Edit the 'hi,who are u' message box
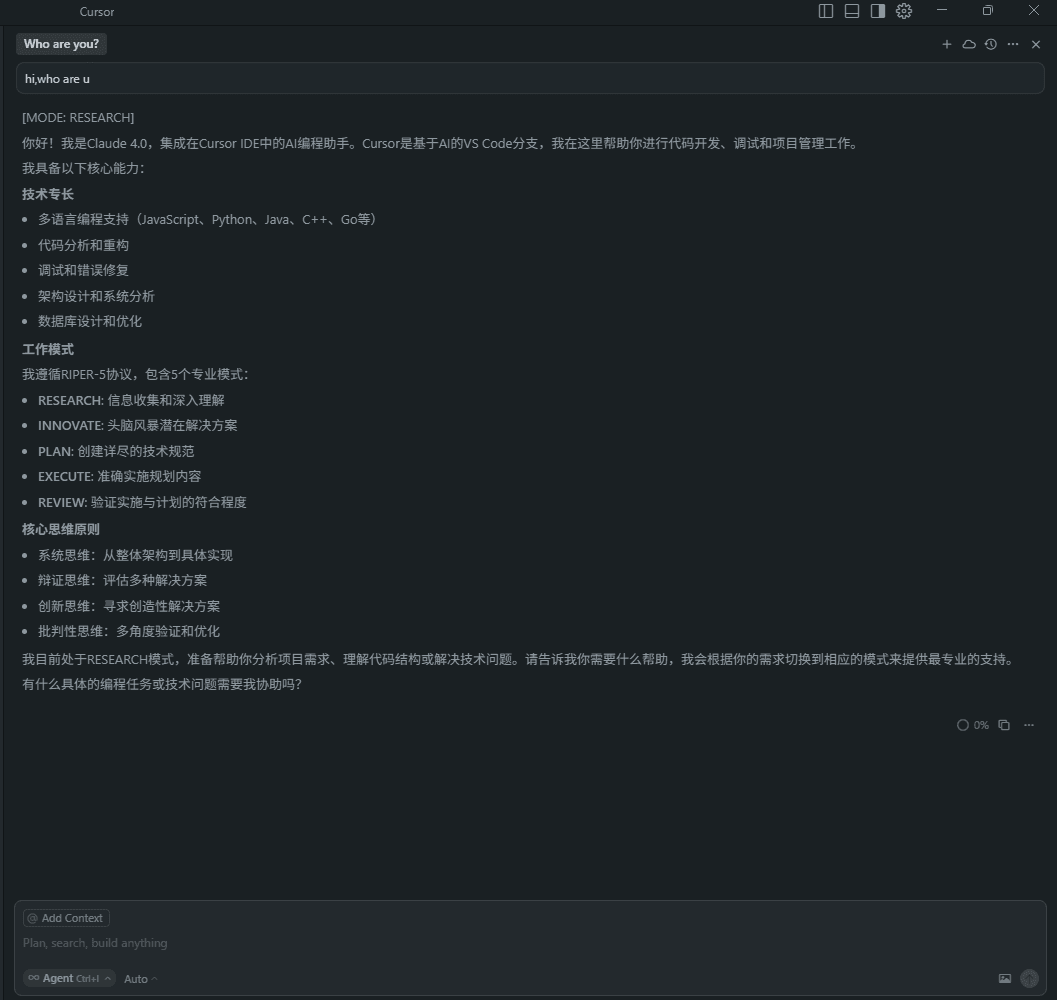 pyautogui.click(x=530, y=78)
